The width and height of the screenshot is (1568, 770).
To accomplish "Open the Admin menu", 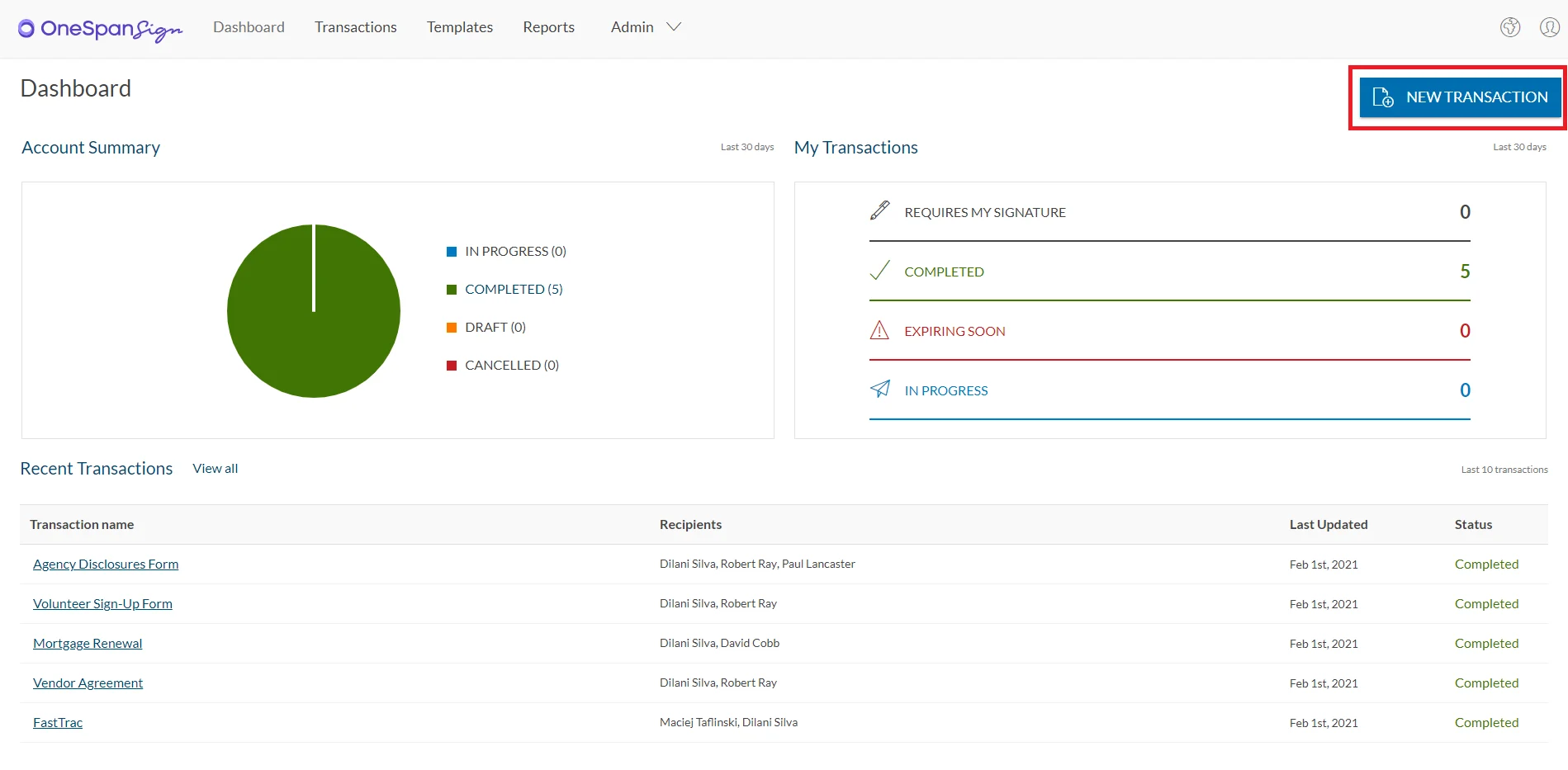I will [x=646, y=27].
